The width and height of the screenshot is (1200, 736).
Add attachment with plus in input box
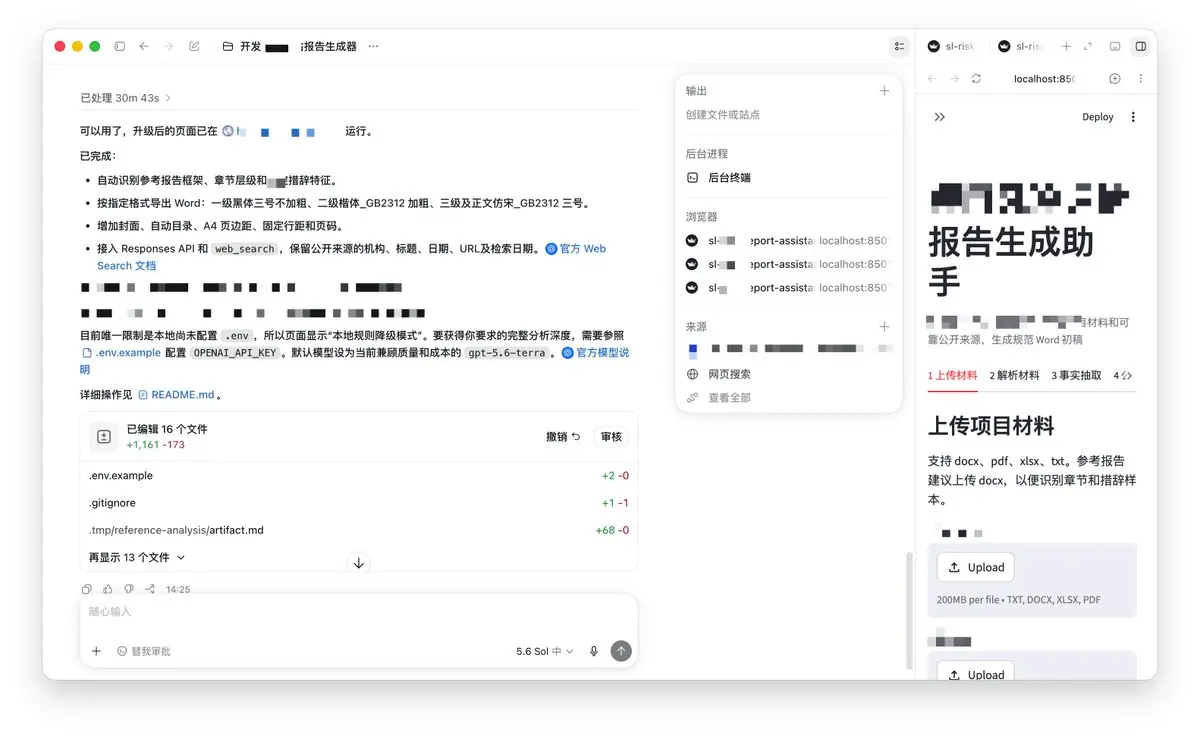pyautogui.click(x=96, y=651)
